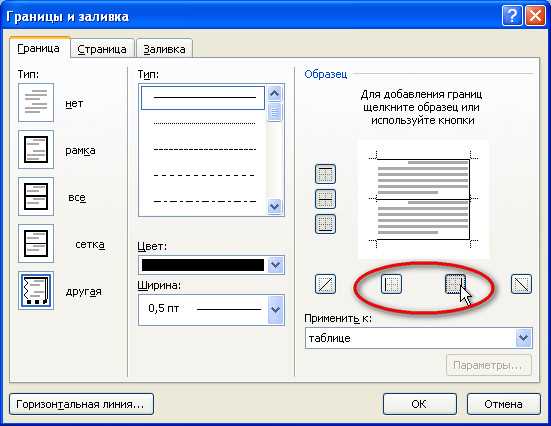Click the line style scrollbar thumb
Image resolution: width=551 pixels, height=426 pixels.
pos(274,112)
